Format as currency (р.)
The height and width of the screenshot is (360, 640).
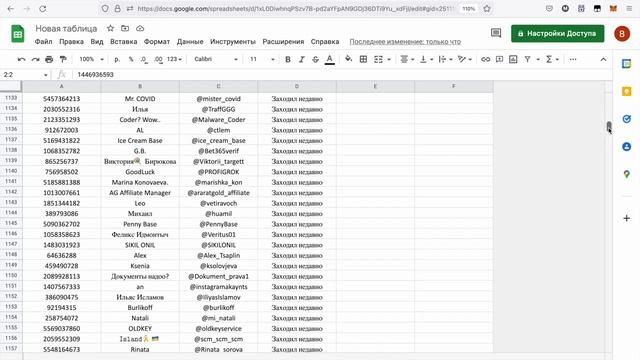tap(117, 60)
